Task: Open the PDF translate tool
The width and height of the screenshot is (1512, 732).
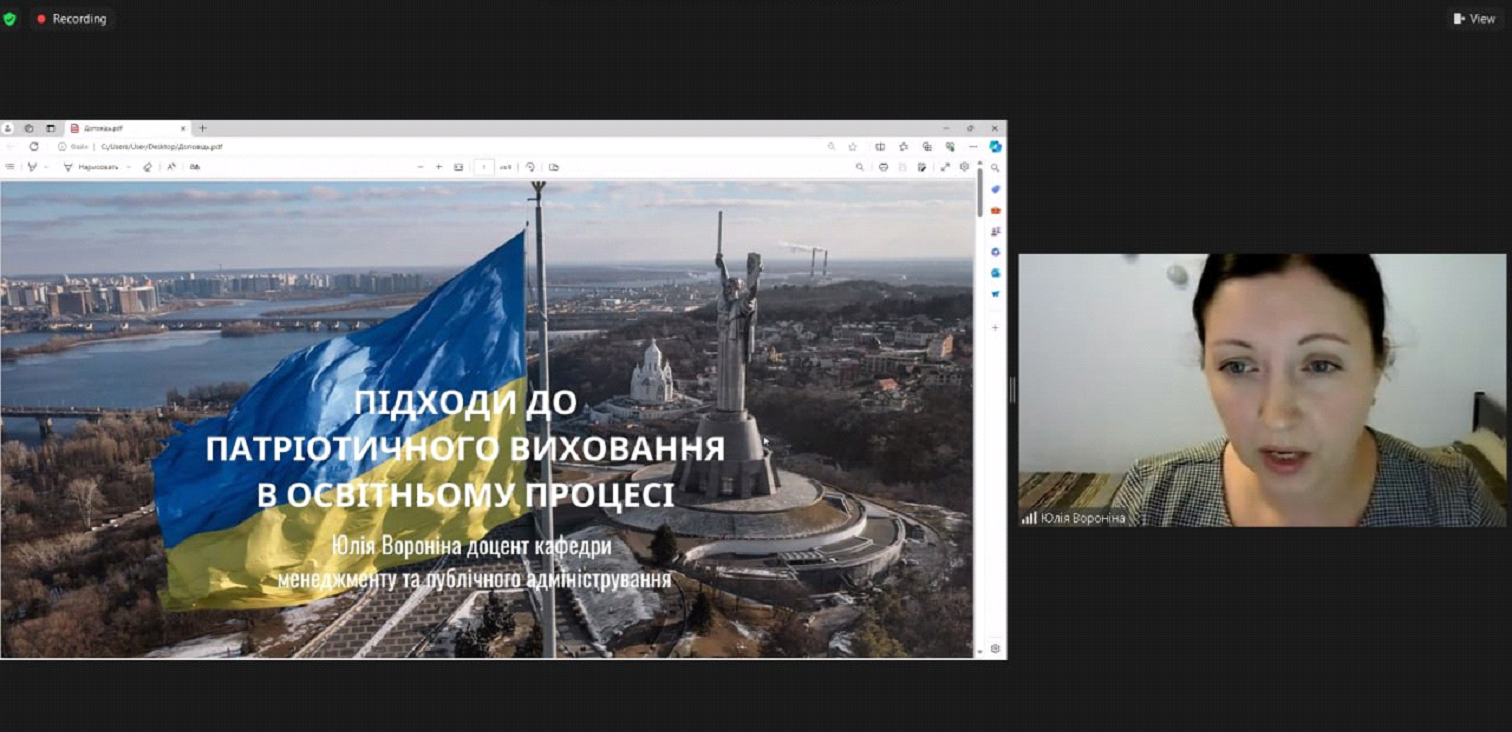Action: 195,167
